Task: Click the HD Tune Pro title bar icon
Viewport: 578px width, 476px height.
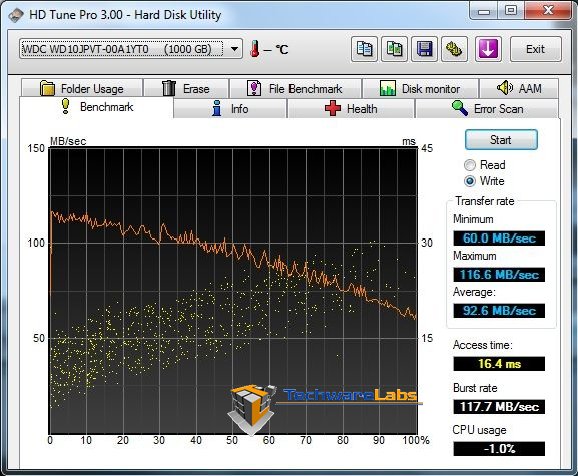Action: pyautogui.click(x=16, y=15)
